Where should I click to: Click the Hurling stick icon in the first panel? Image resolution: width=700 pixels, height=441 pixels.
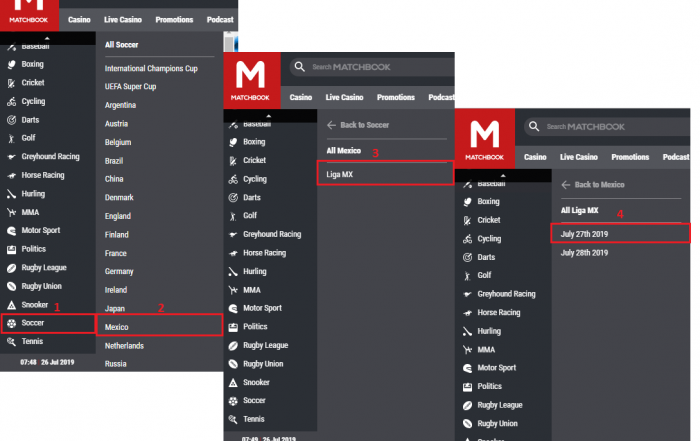[x=12, y=194]
